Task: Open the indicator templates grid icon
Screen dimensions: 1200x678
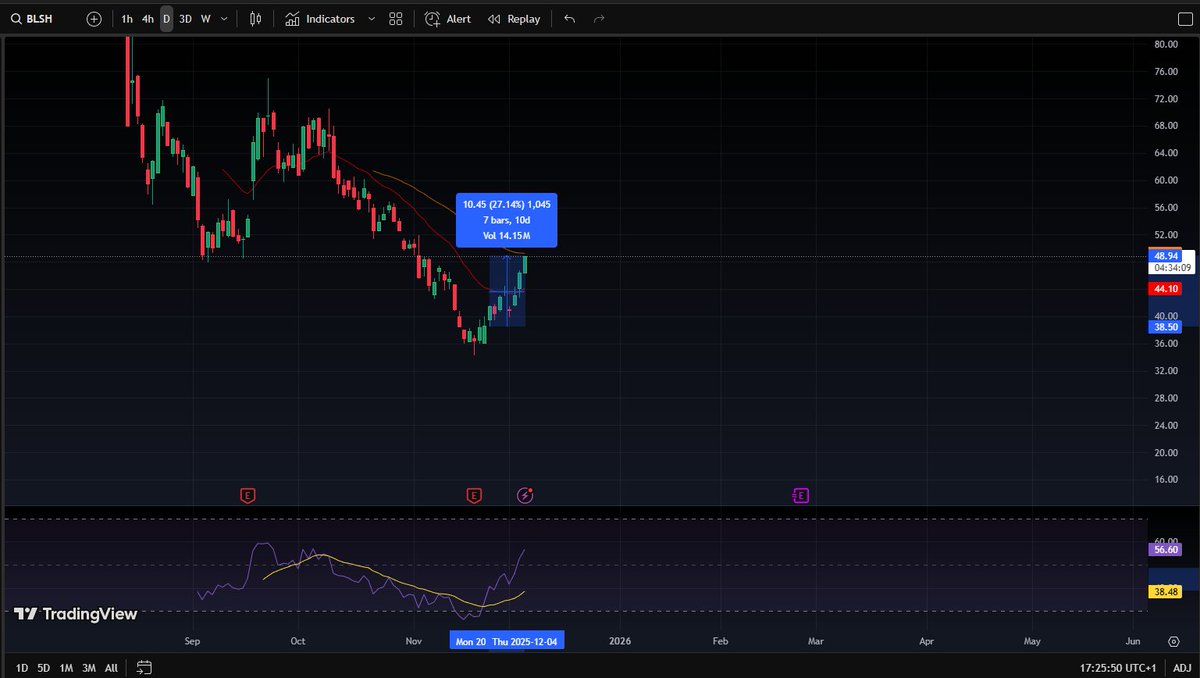Action: (396, 19)
